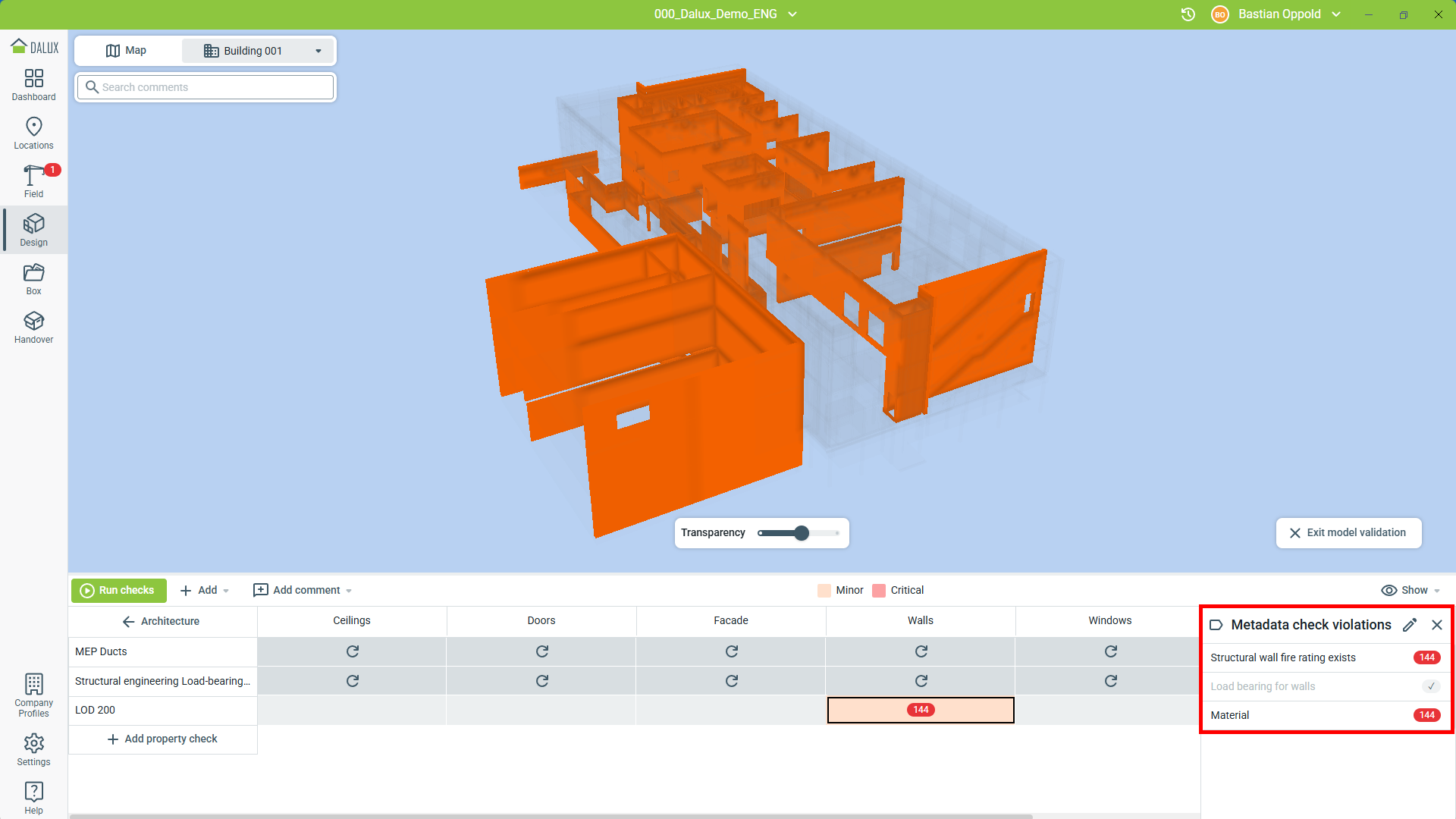
Task: Select the LOD 200 Ceilings cell
Action: point(352,711)
